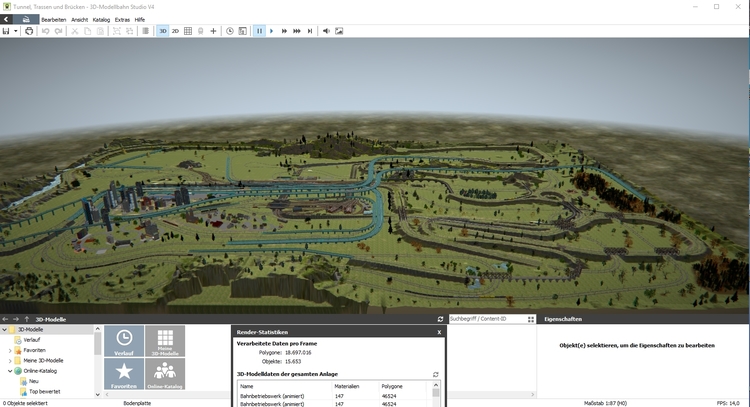750x407 pixels.
Task: Open the Favoriten star tile
Action: click(124, 374)
